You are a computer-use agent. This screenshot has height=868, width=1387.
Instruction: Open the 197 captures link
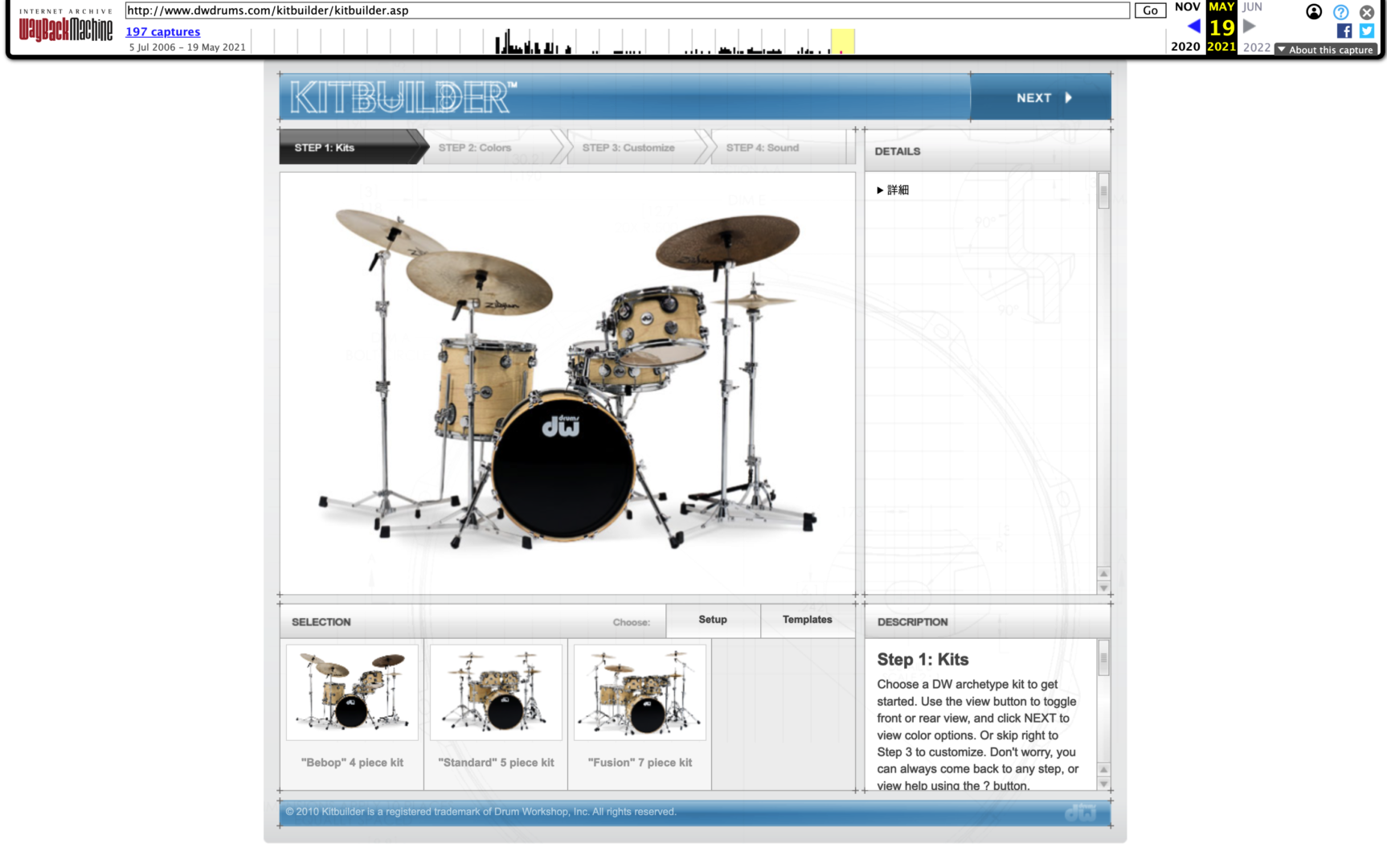coord(163,31)
